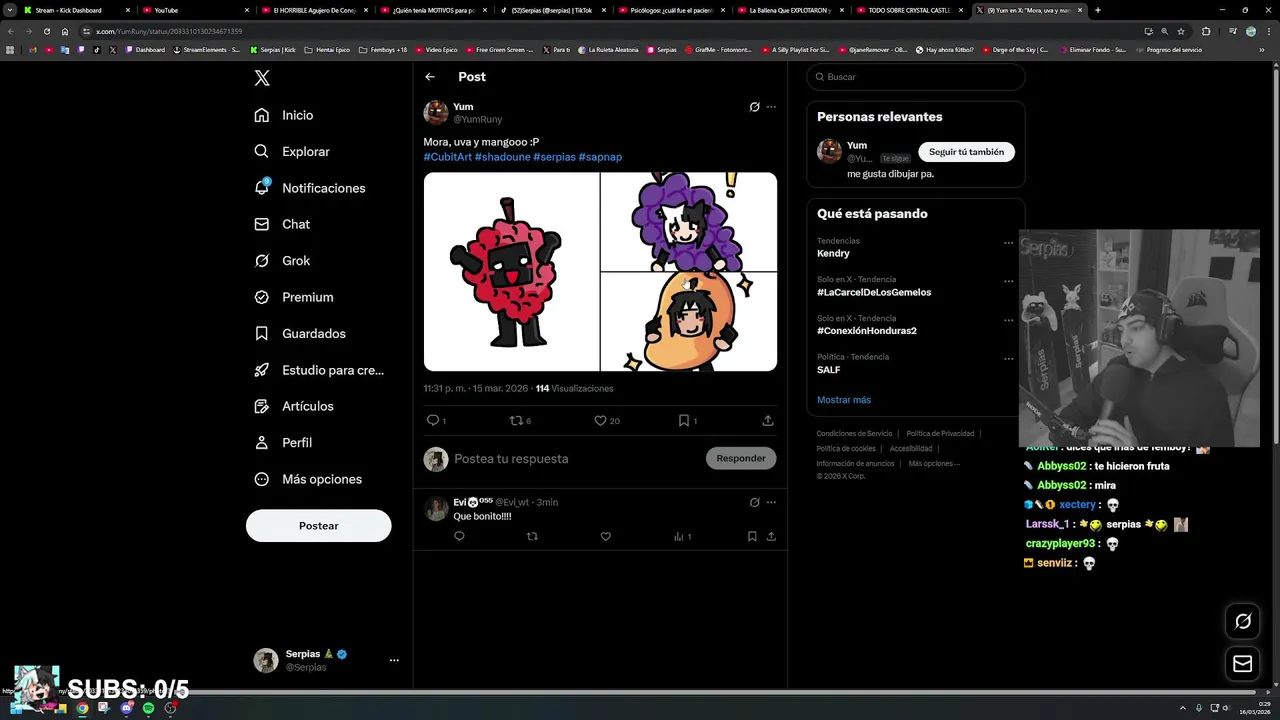Image resolution: width=1280 pixels, height=720 pixels.
Task: Open options for Kendry trend
Action: pos(1009,243)
